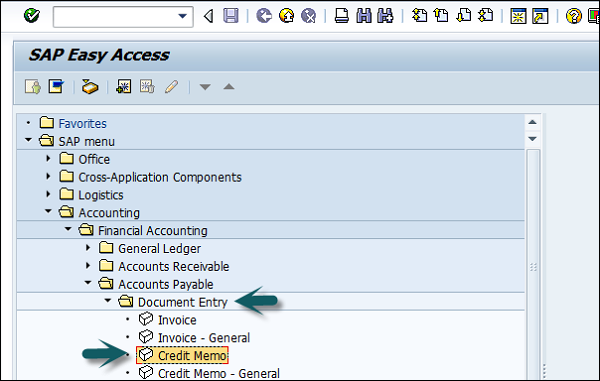Click the green Back arrow icon
This screenshot has height=381, width=600.
pyautogui.click(x=264, y=16)
